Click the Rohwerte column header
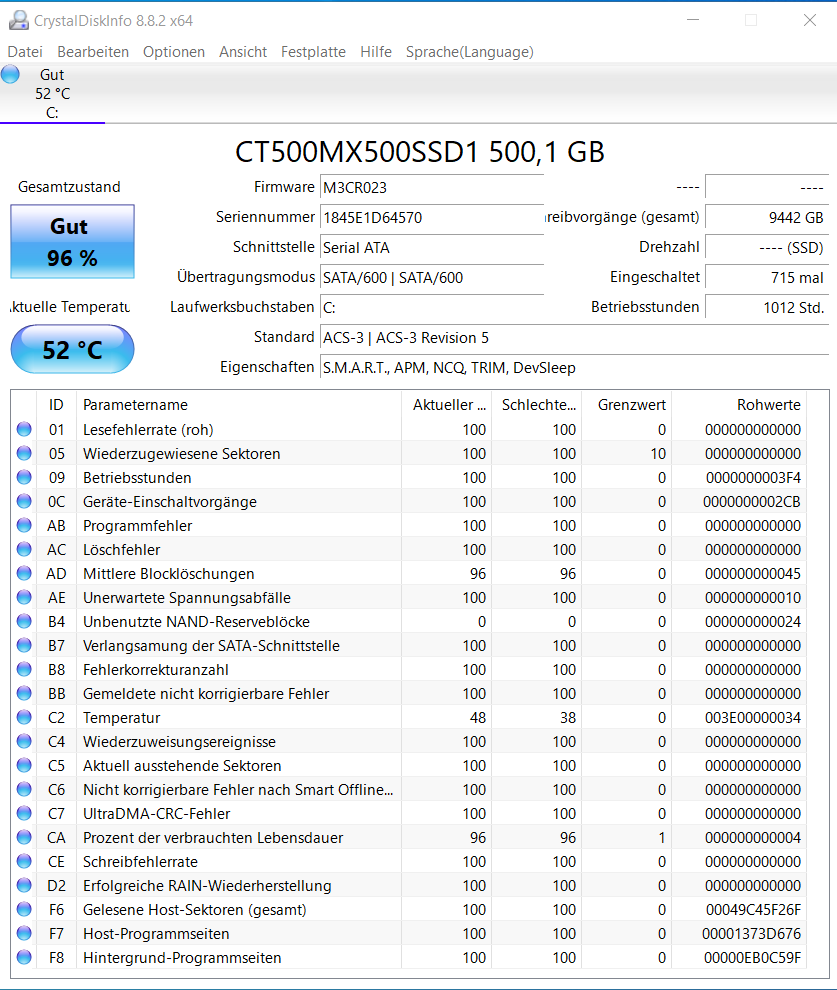This screenshot has width=837, height=990. (x=739, y=405)
